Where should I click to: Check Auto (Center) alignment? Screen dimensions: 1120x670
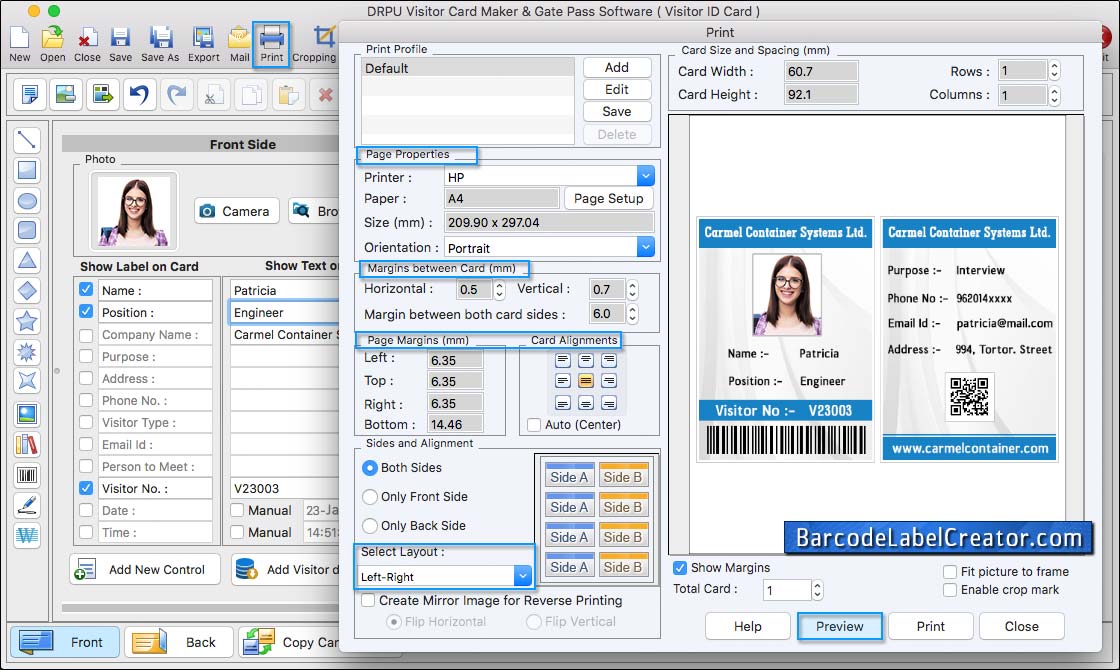[534, 425]
